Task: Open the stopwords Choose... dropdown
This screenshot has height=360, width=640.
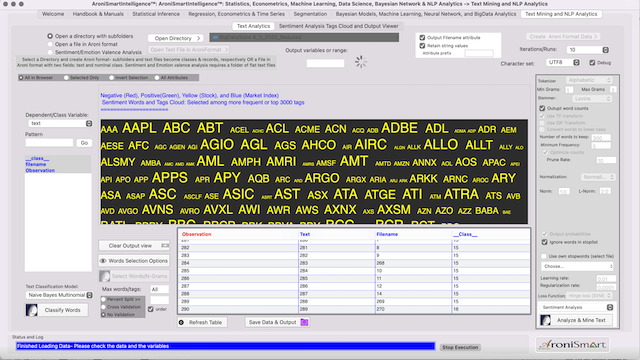Action: pos(578,266)
